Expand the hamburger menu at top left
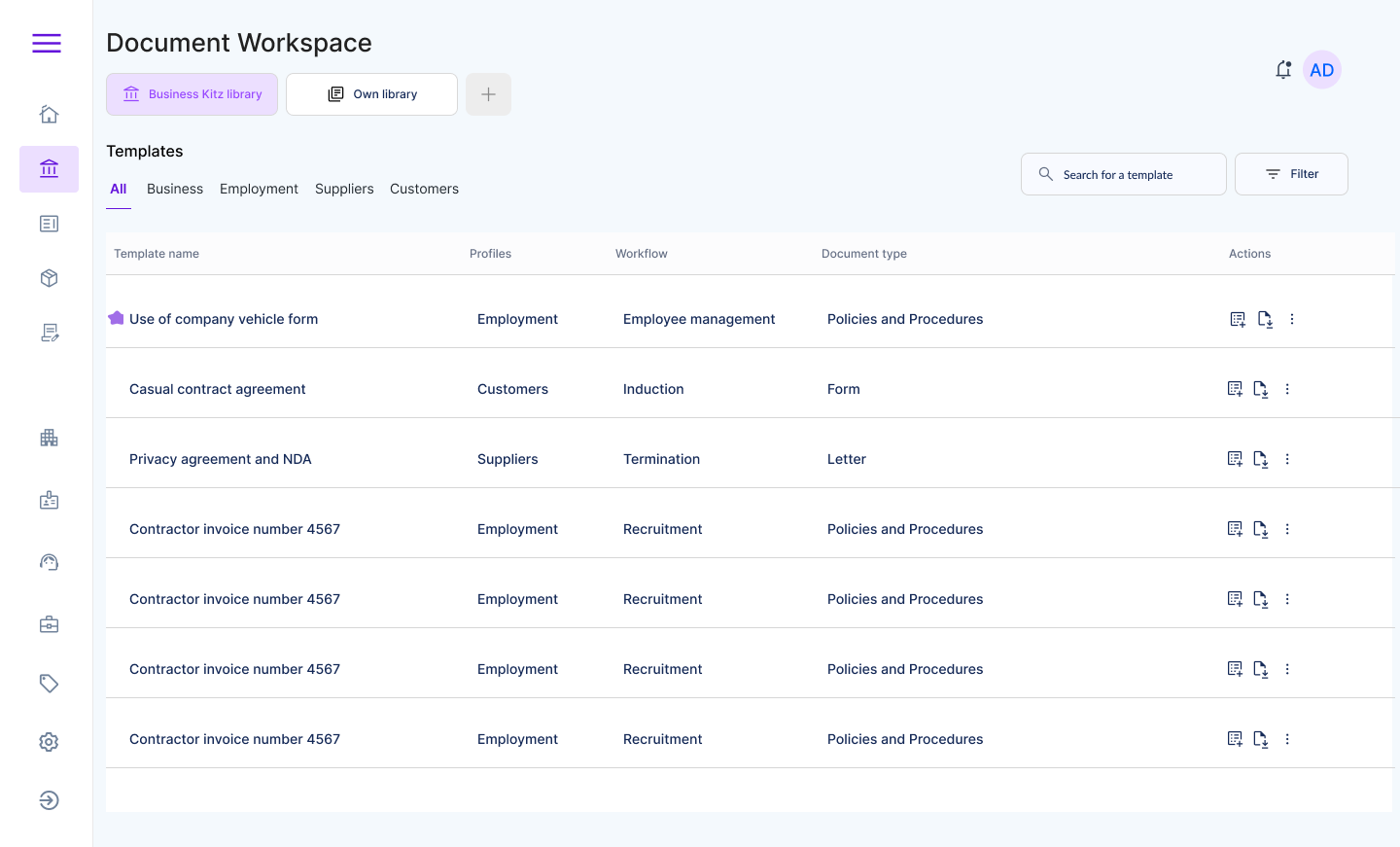This screenshot has width=1400, height=847. click(46, 43)
